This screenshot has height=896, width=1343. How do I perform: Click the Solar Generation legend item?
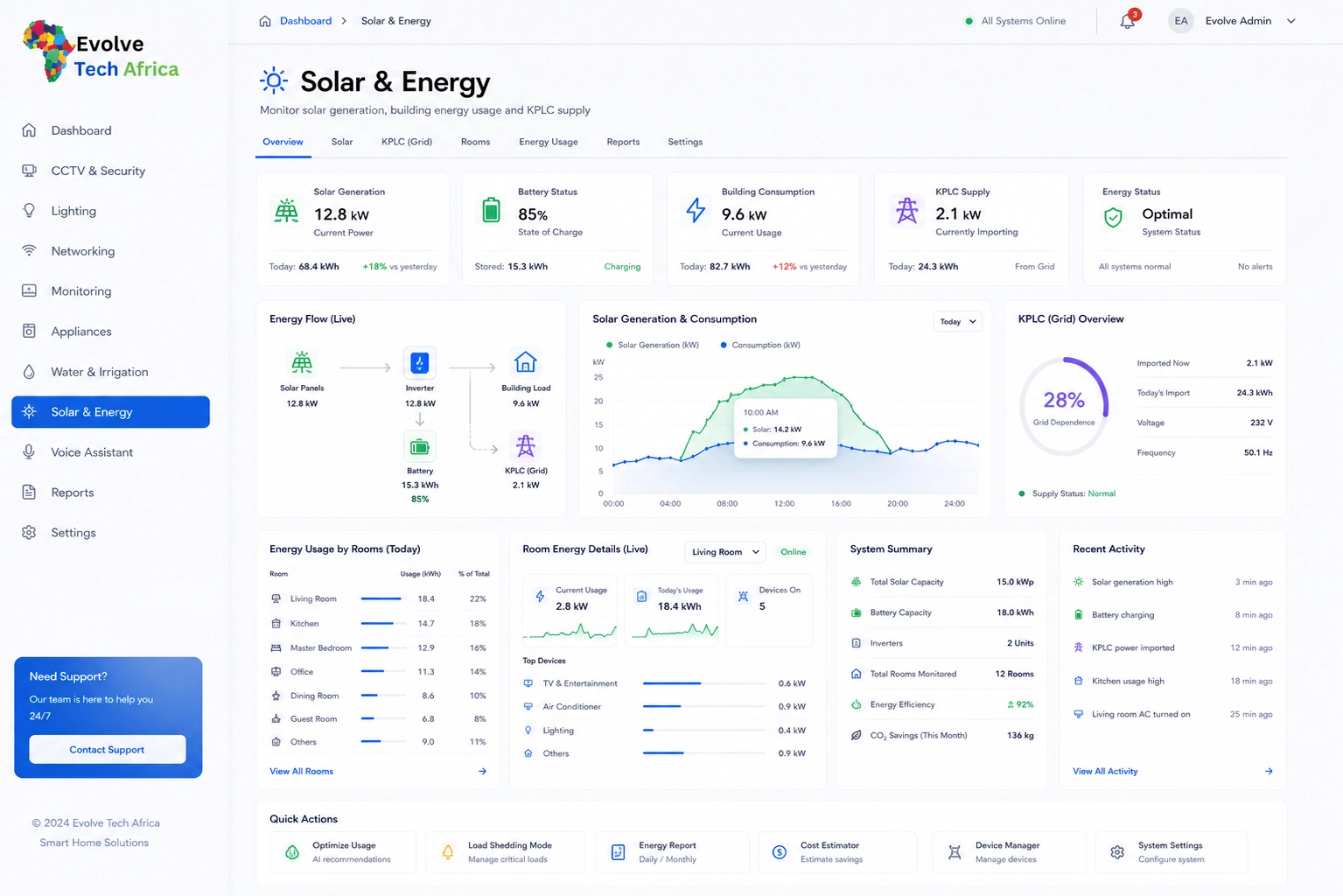653,346
